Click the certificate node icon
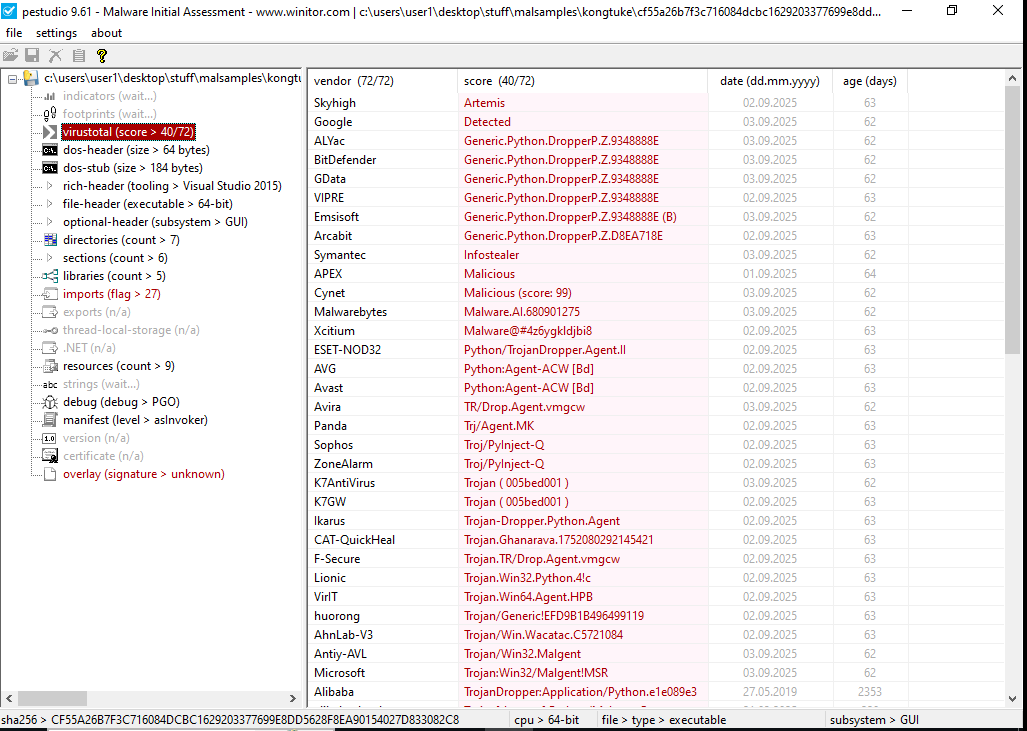Image resolution: width=1027 pixels, height=731 pixels. pyautogui.click(x=50, y=456)
